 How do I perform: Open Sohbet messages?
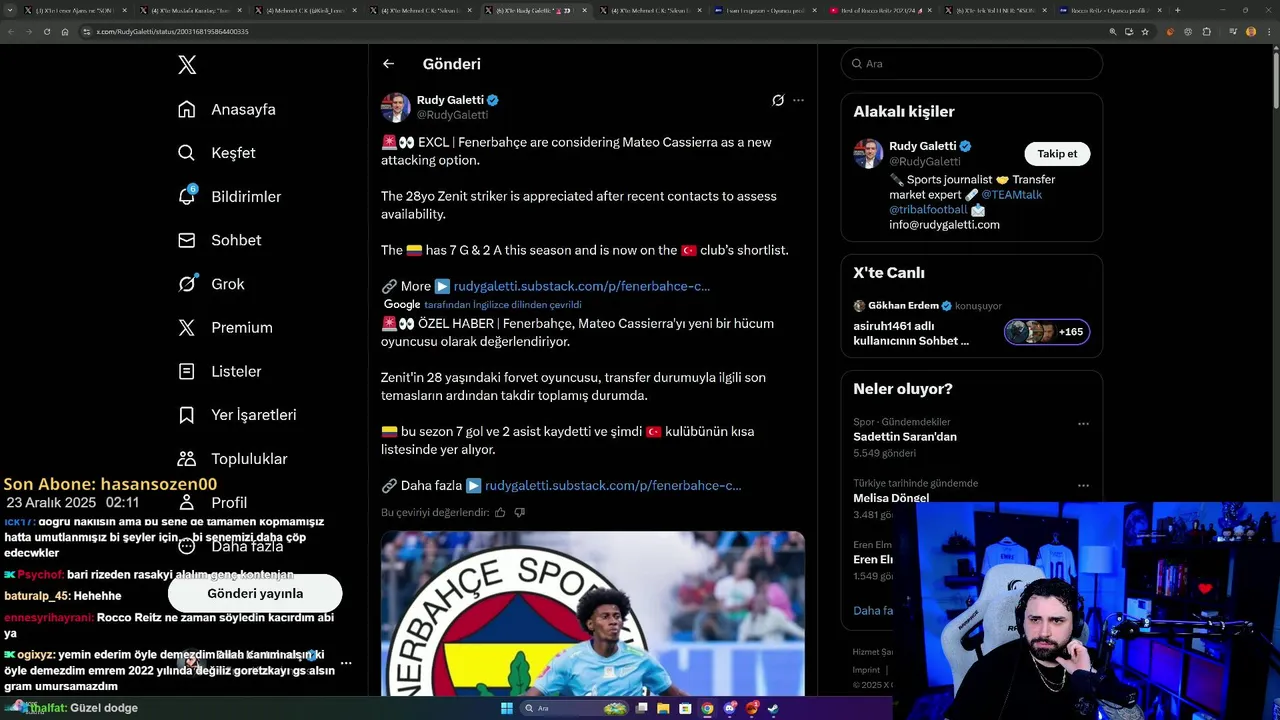pyautogui.click(x=219, y=240)
